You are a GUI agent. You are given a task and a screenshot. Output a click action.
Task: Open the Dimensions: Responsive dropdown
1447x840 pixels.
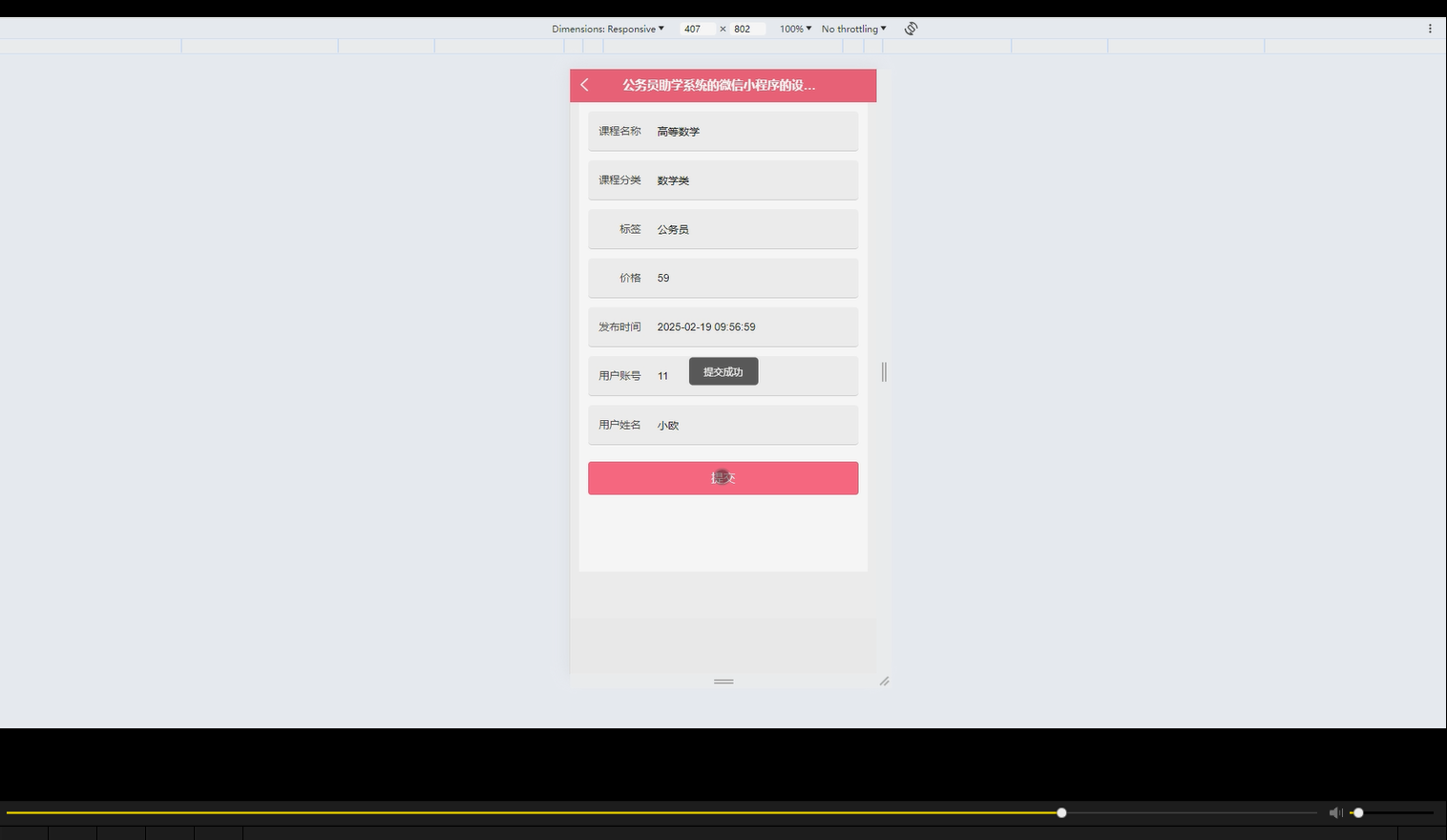tap(608, 29)
